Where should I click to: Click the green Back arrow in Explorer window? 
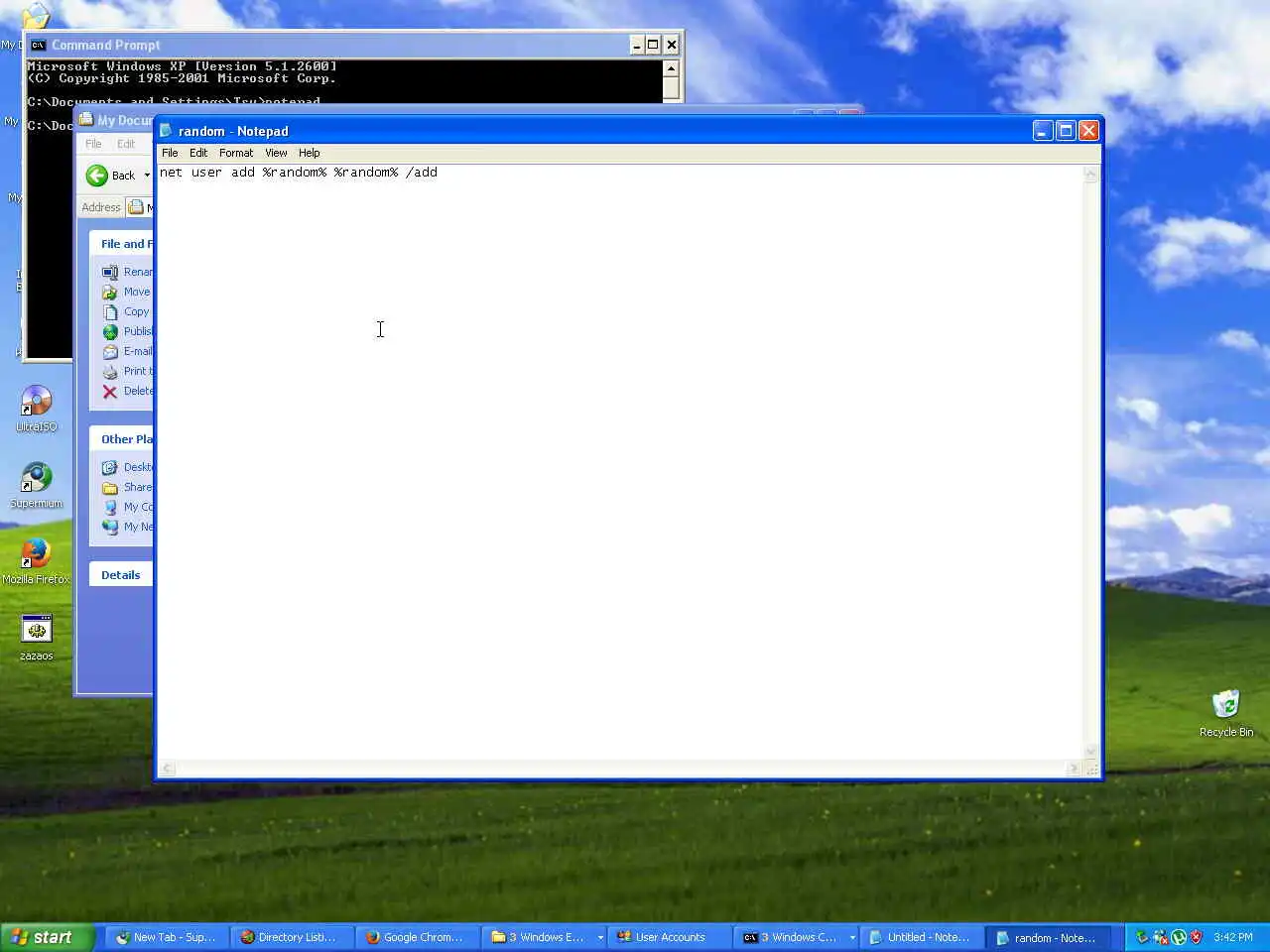[x=97, y=176]
